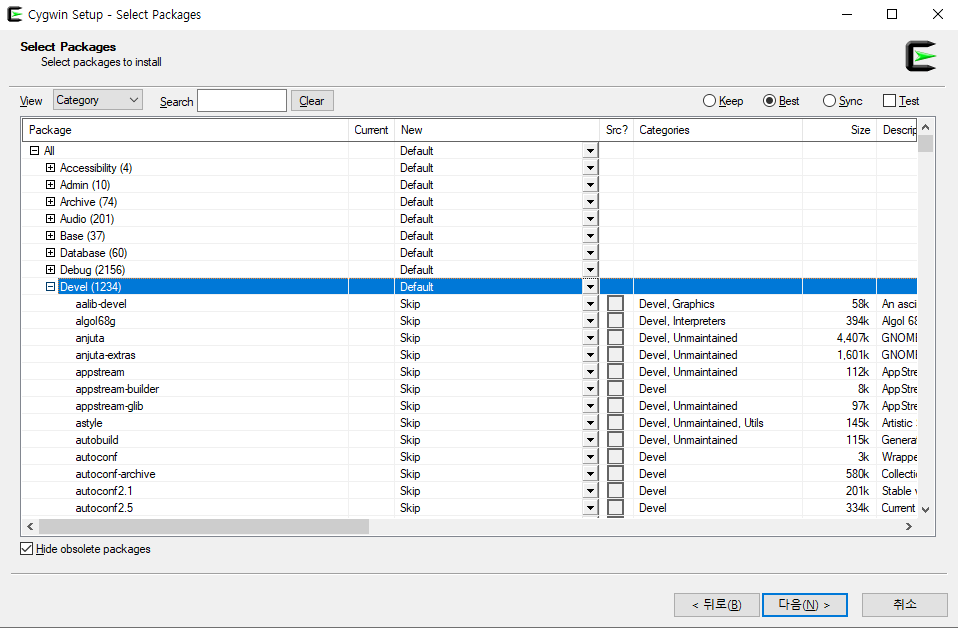This screenshot has width=958, height=628.
Task: Open New dropdown for autoconf2.5
Action: coord(590,508)
